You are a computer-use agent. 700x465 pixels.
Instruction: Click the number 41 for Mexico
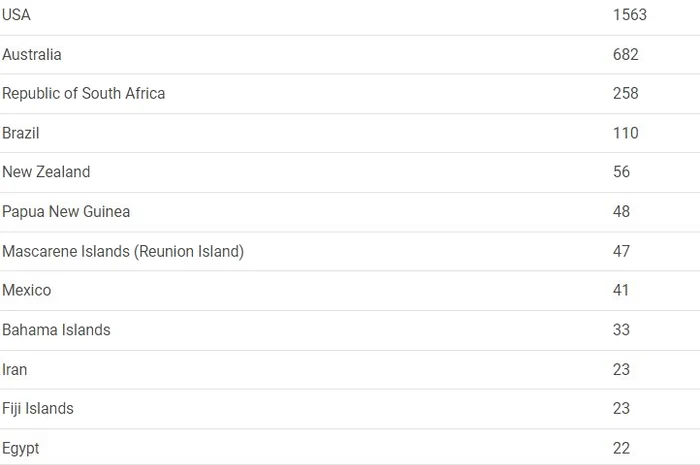[621, 290]
